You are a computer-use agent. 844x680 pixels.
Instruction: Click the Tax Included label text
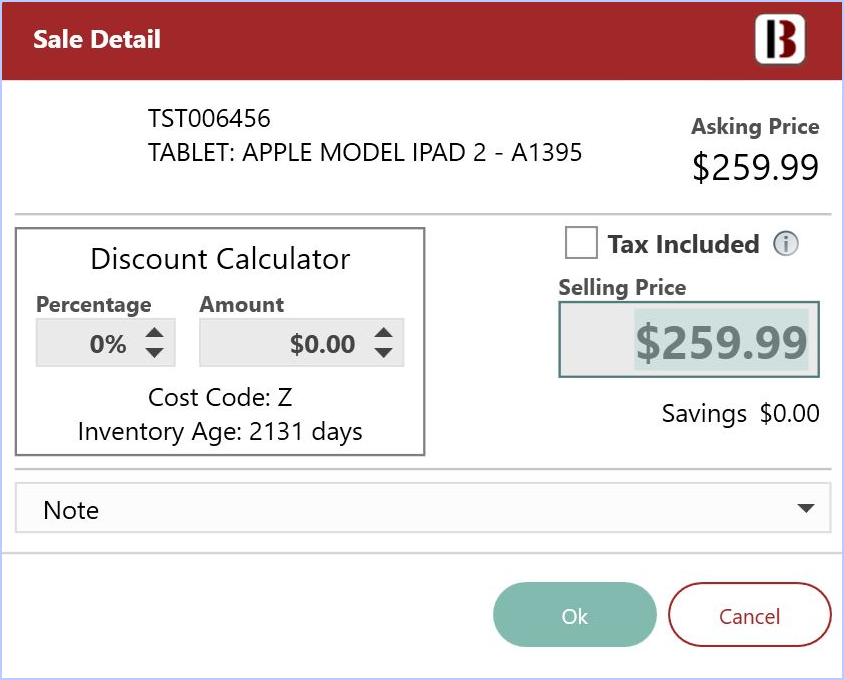tap(683, 244)
